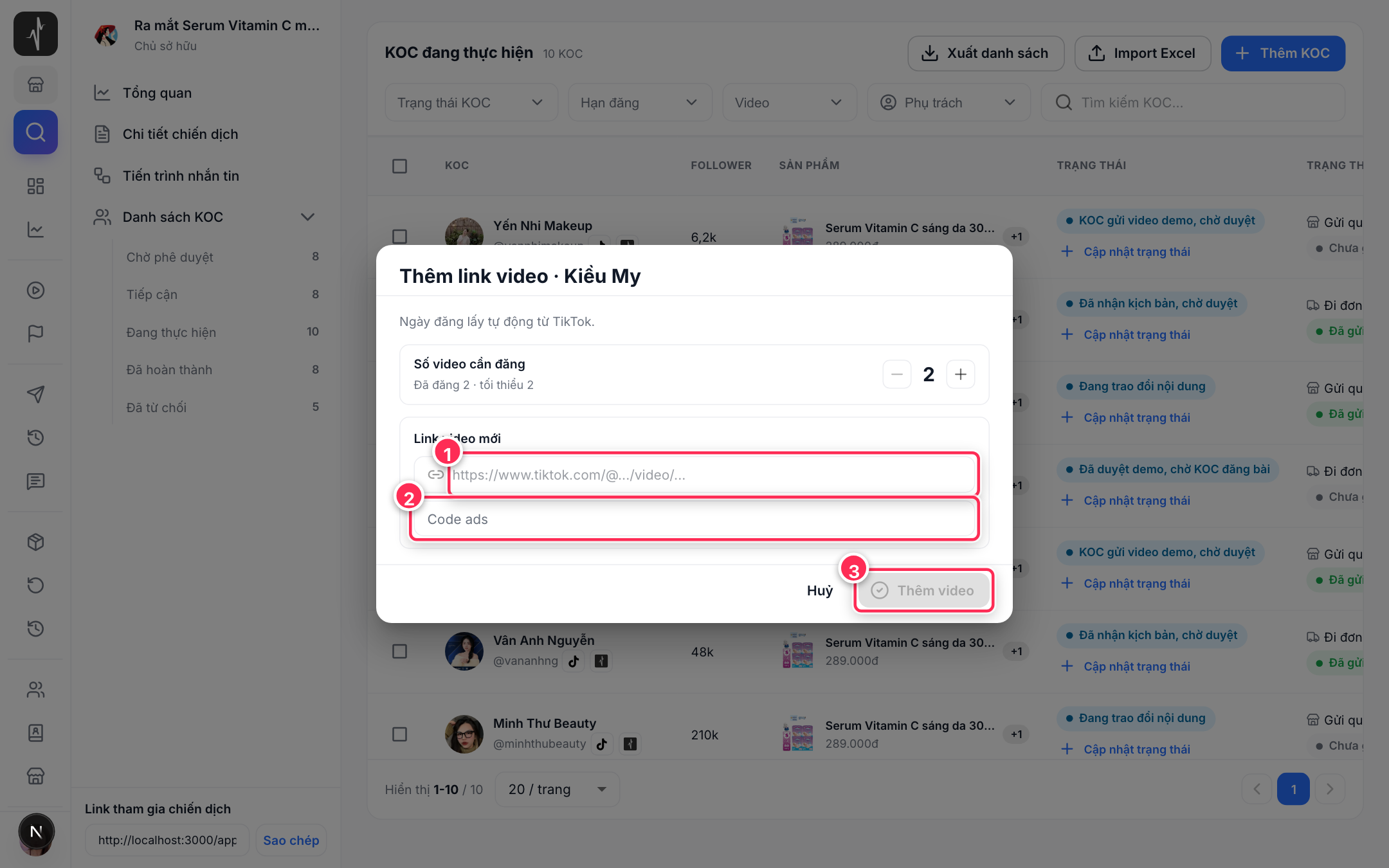Screen dimensions: 1389x868
Task: Click the Thêm KOC button
Action: click(x=1283, y=53)
